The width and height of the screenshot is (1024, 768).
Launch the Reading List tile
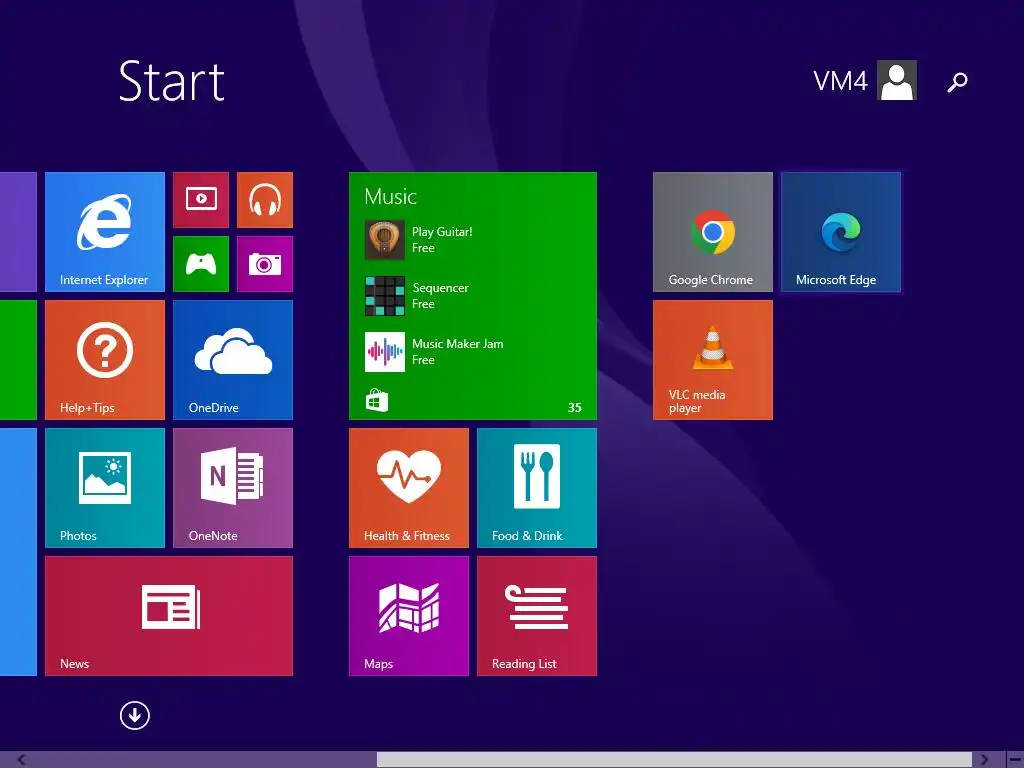[x=537, y=616]
